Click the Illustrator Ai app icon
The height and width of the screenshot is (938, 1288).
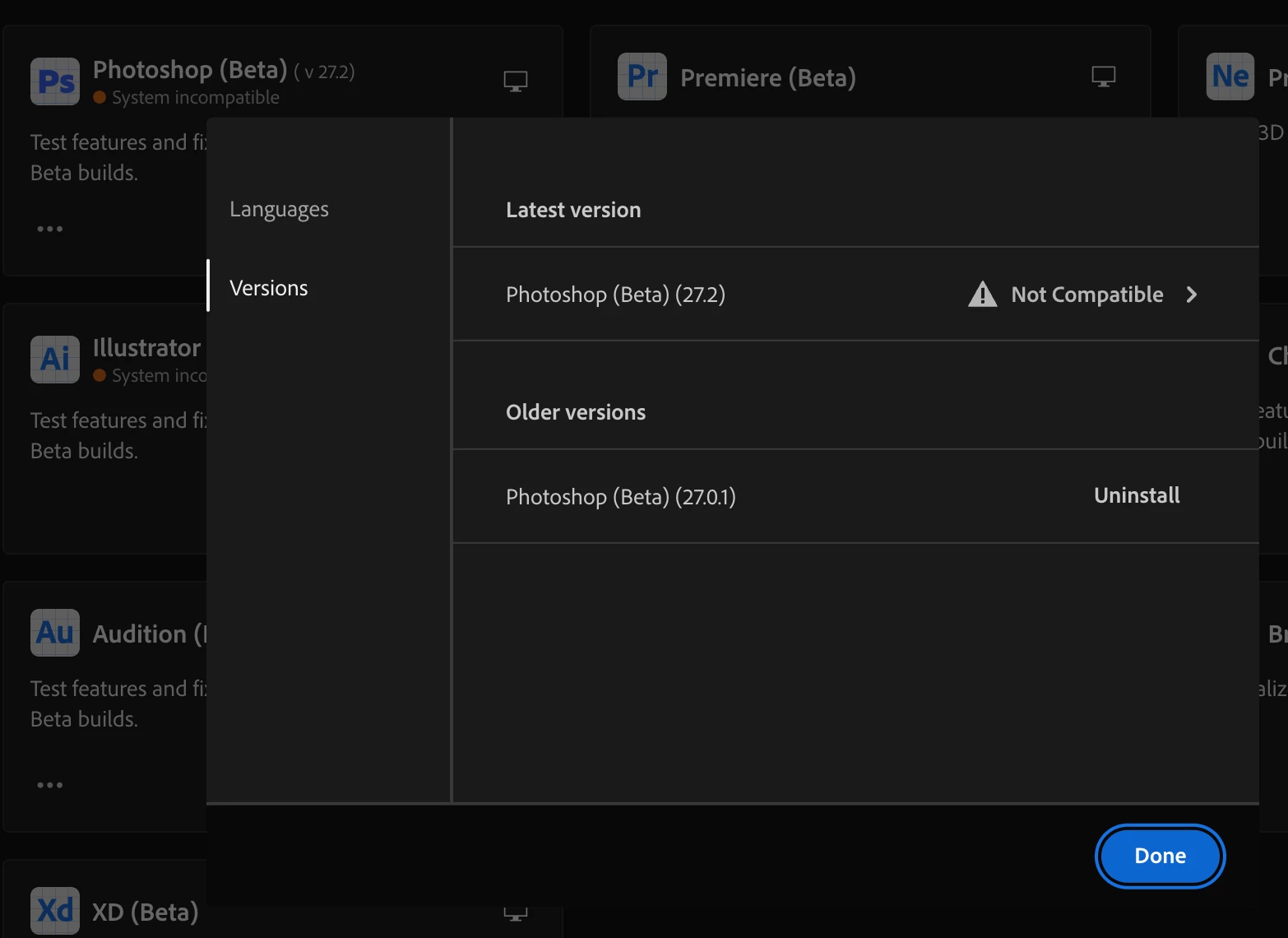point(55,359)
